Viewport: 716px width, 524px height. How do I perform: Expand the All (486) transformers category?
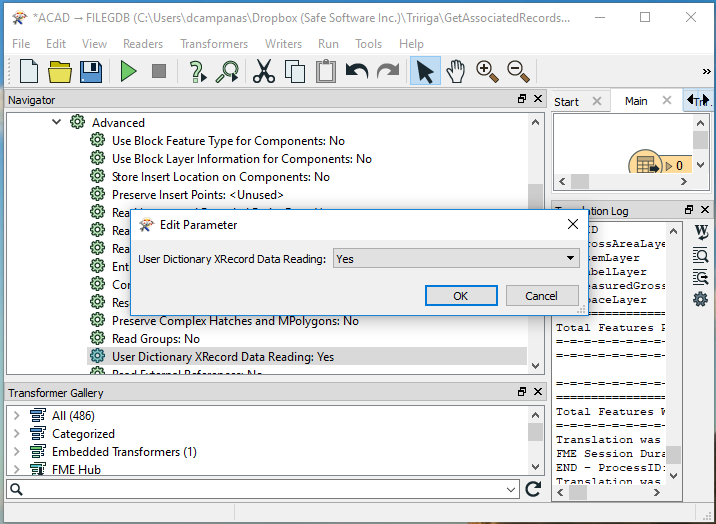click(x=17, y=415)
